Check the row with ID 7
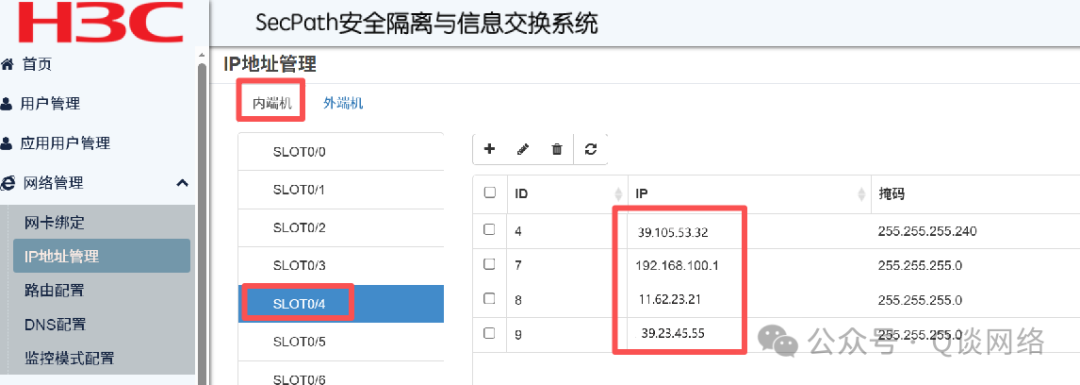The width and height of the screenshot is (1080, 385). coord(490,264)
